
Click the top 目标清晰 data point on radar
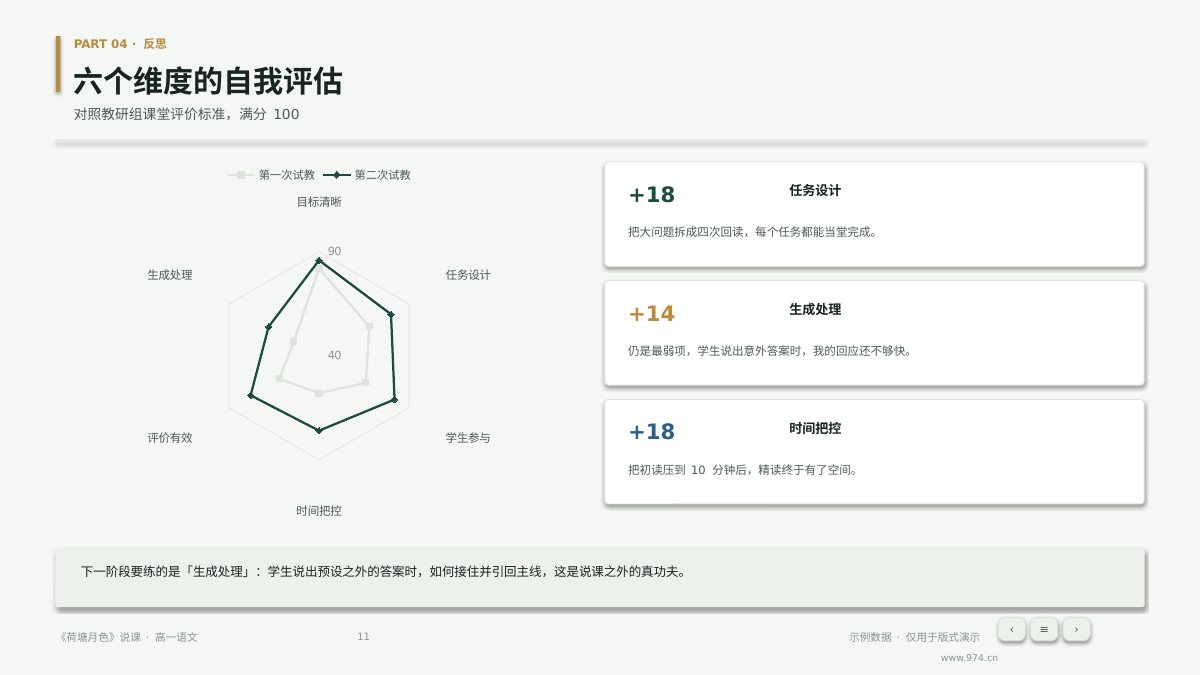(x=319, y=261)
